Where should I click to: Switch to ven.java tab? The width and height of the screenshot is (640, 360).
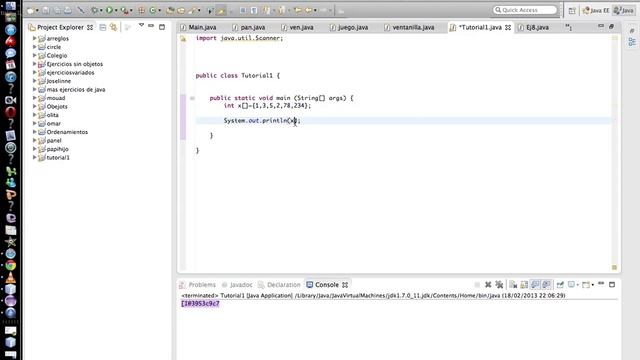(x=298, y=27)
